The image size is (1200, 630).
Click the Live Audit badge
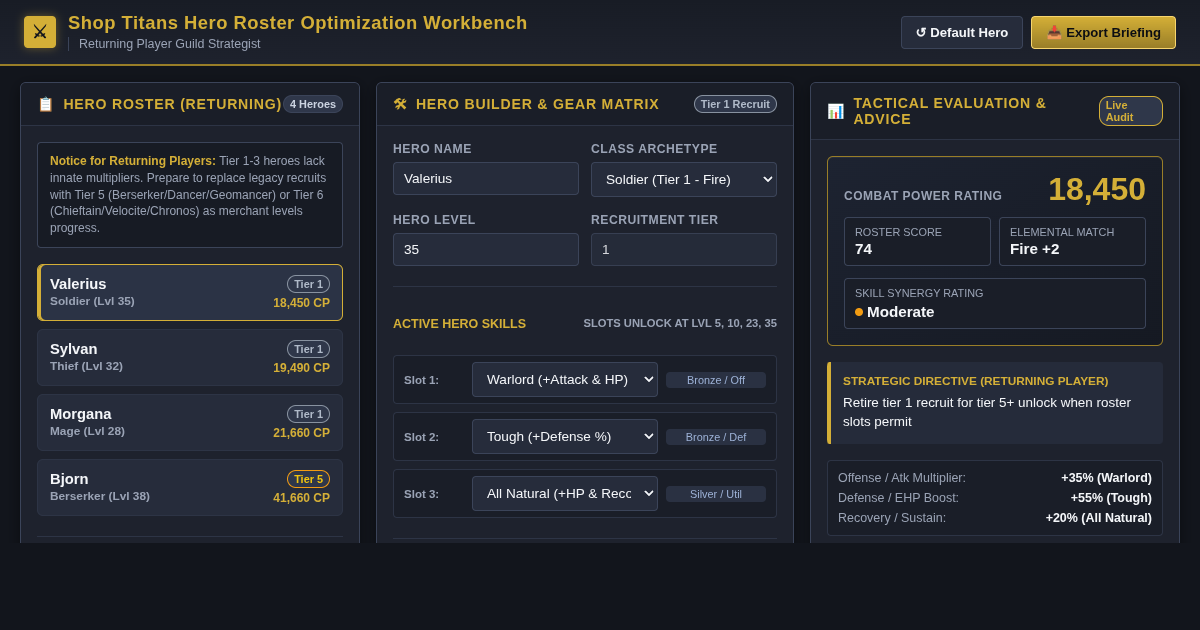pyautogui.click(x=1131, y=111)
